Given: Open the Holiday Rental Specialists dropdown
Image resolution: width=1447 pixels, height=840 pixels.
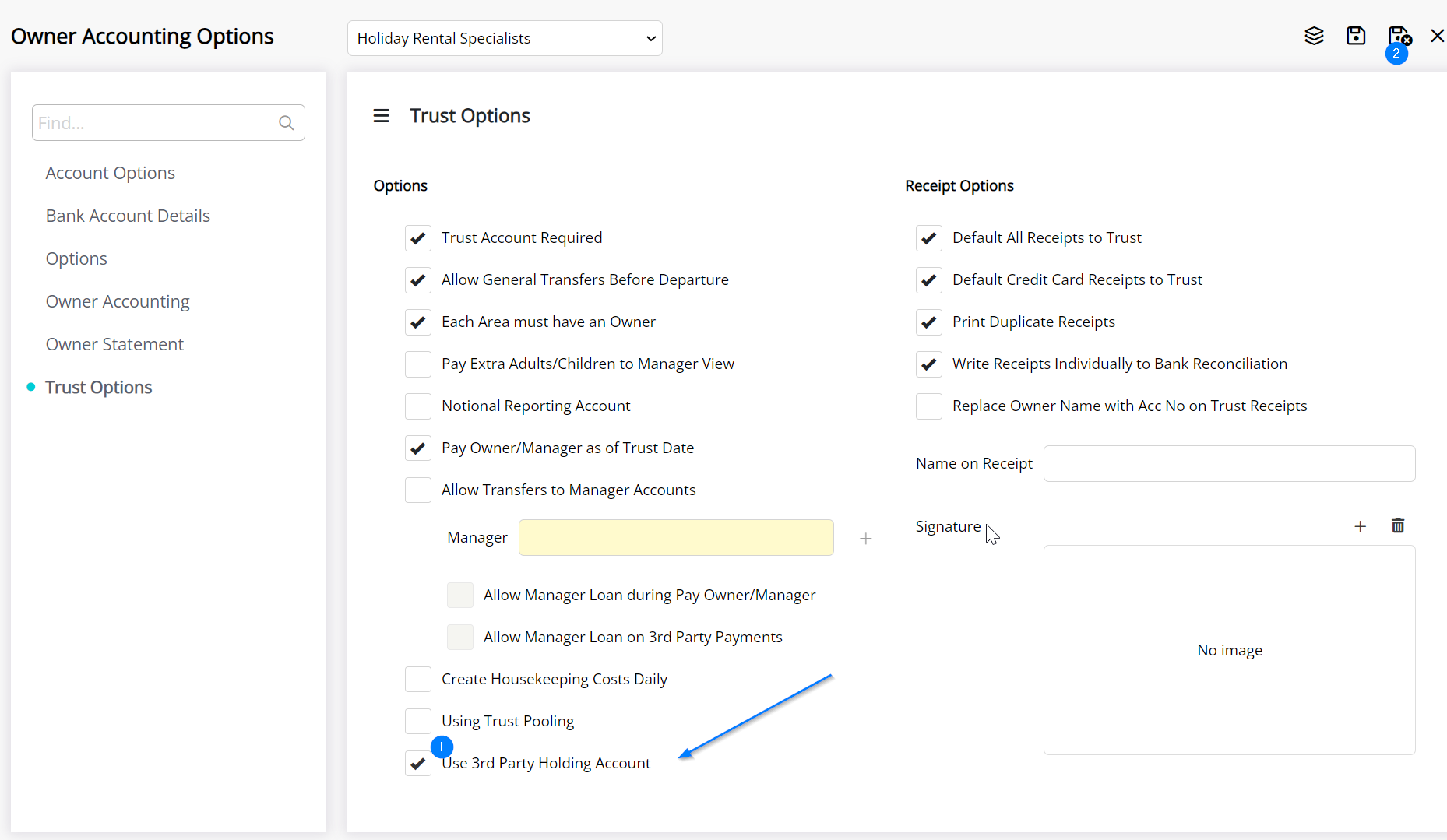Looking at the screenshot, I should coord(505,38).
